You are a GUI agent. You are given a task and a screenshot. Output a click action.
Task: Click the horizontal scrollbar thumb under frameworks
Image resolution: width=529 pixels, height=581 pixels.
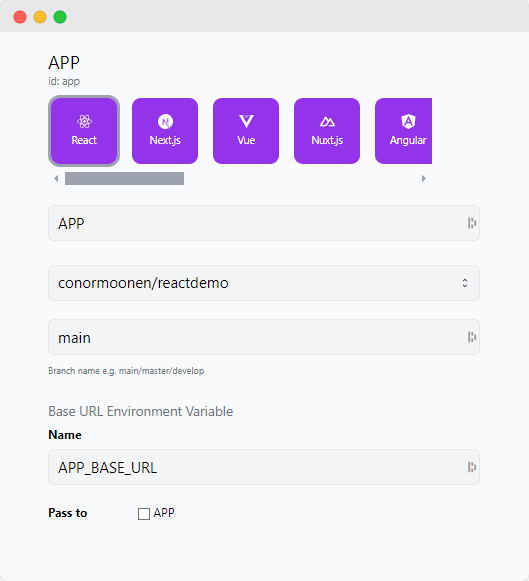pyautogui.click(x=124, y=179)
